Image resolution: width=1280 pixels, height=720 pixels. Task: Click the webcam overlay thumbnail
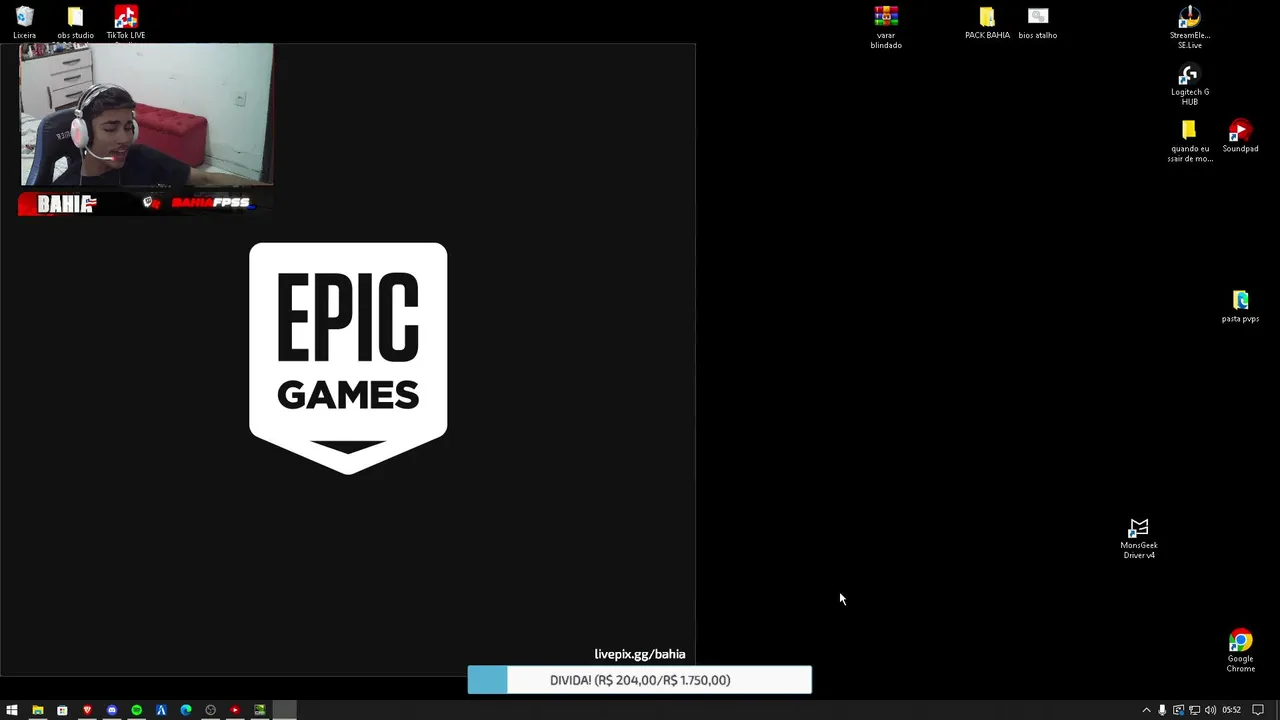(146, 114)
